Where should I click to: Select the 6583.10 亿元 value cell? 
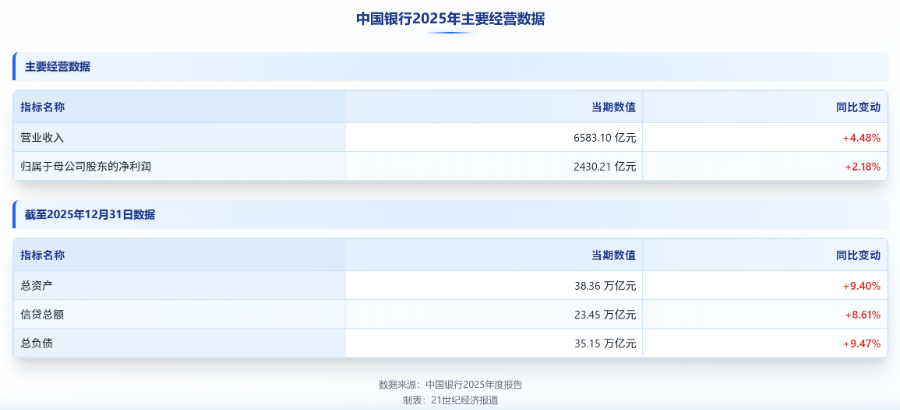click(602, 137)
